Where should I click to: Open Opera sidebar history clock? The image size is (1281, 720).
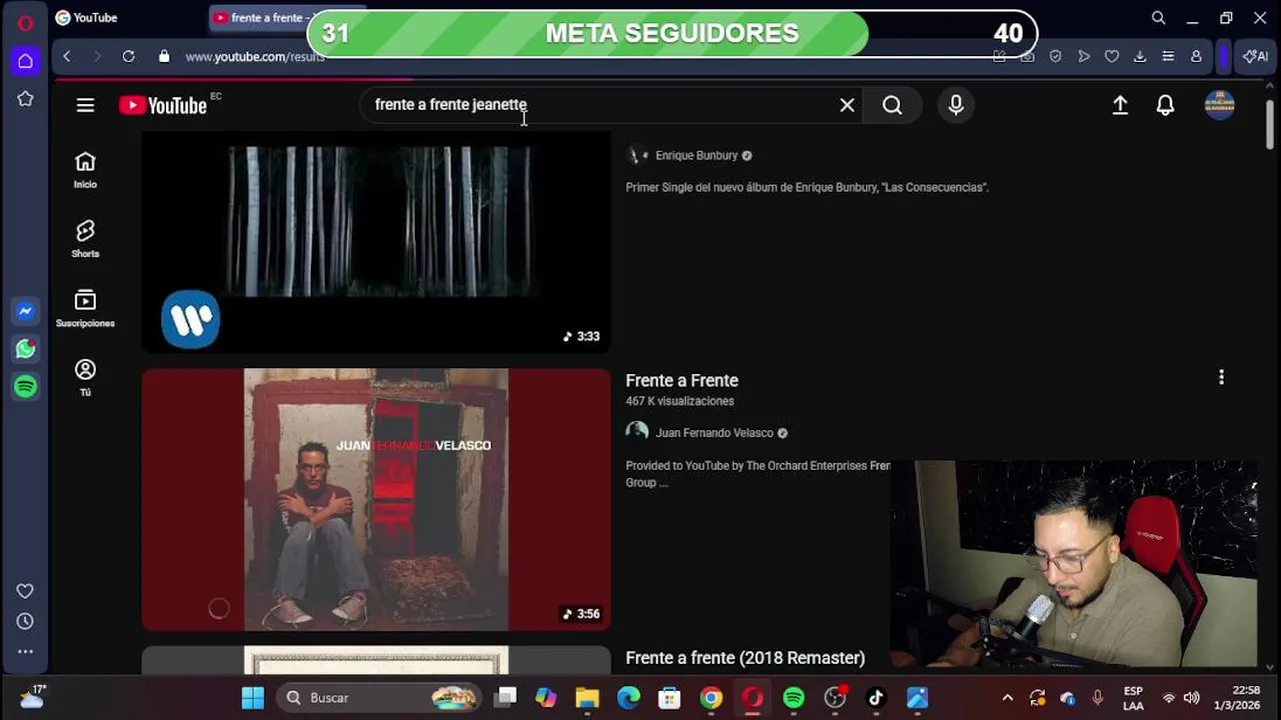(x=25, y=621)
